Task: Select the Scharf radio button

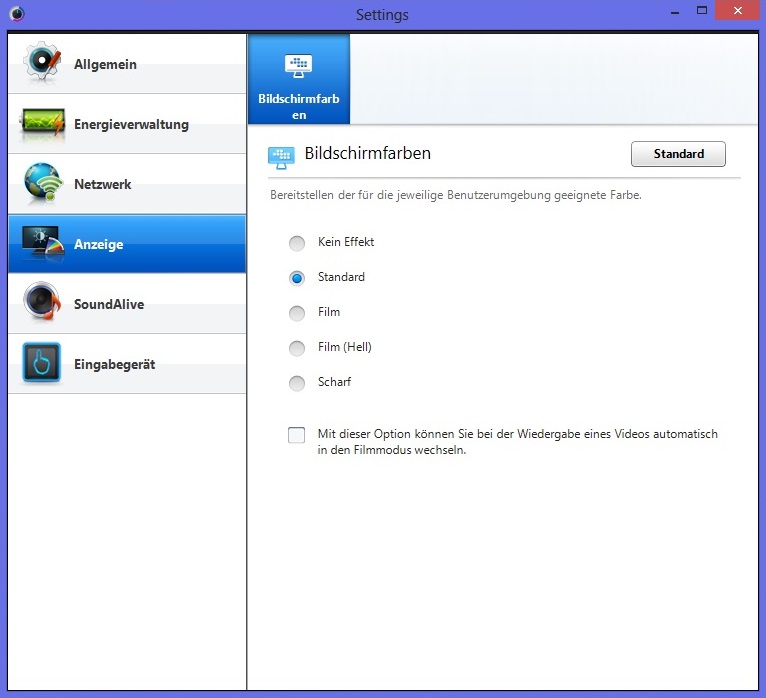Action: click(x=297, y=383)
